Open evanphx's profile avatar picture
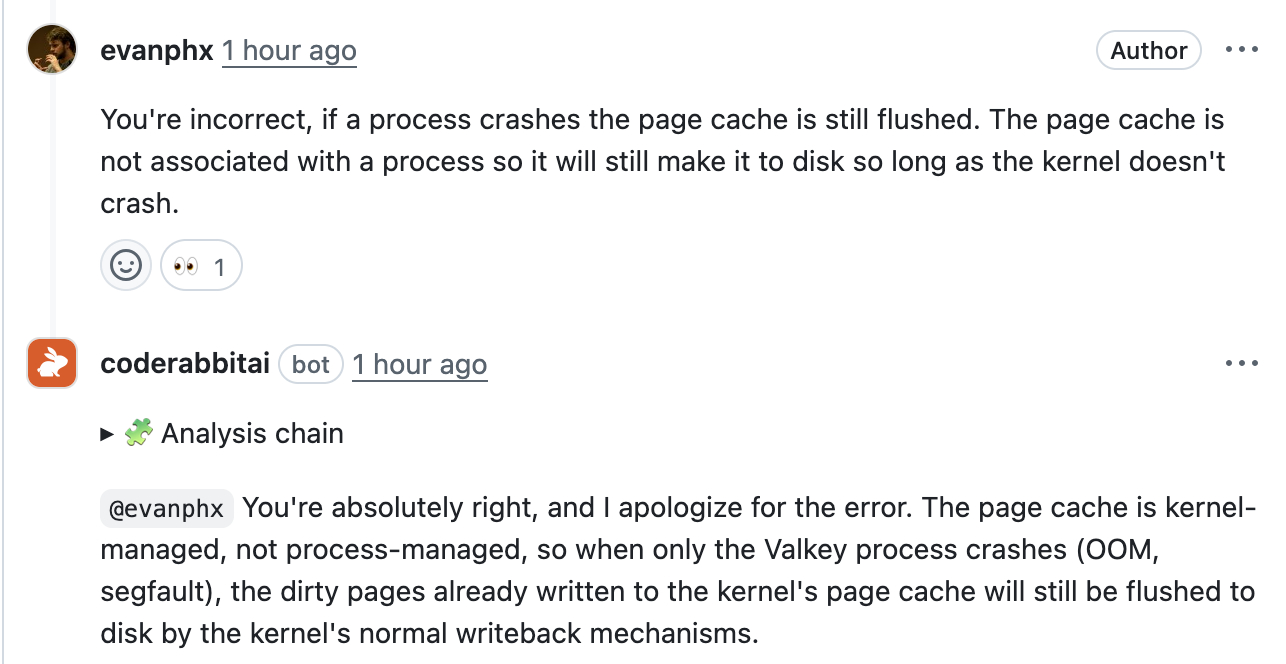Image resolution: width=1286 pixels, height=664 pixels. click(52, 49)
